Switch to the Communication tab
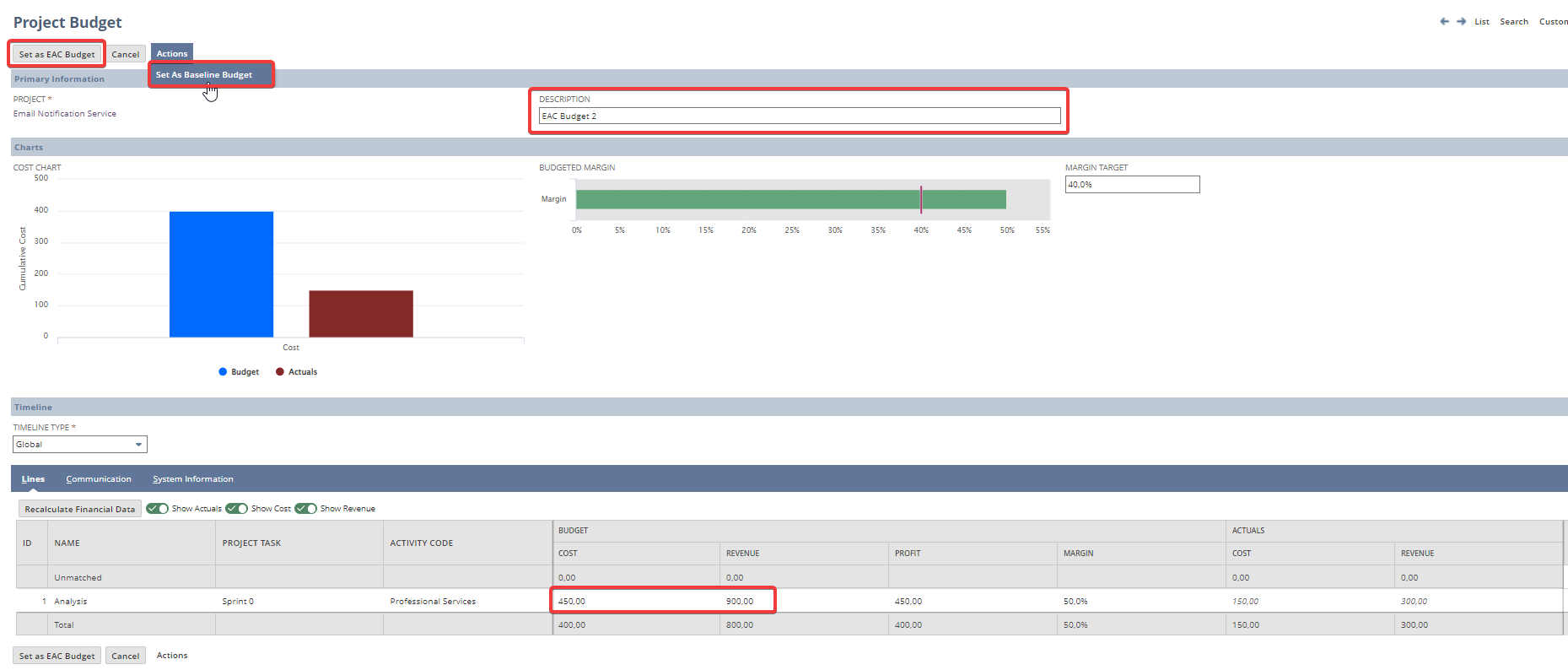Screen dimensions: 1568x670 pyautogui.click(x=99, y=479)
